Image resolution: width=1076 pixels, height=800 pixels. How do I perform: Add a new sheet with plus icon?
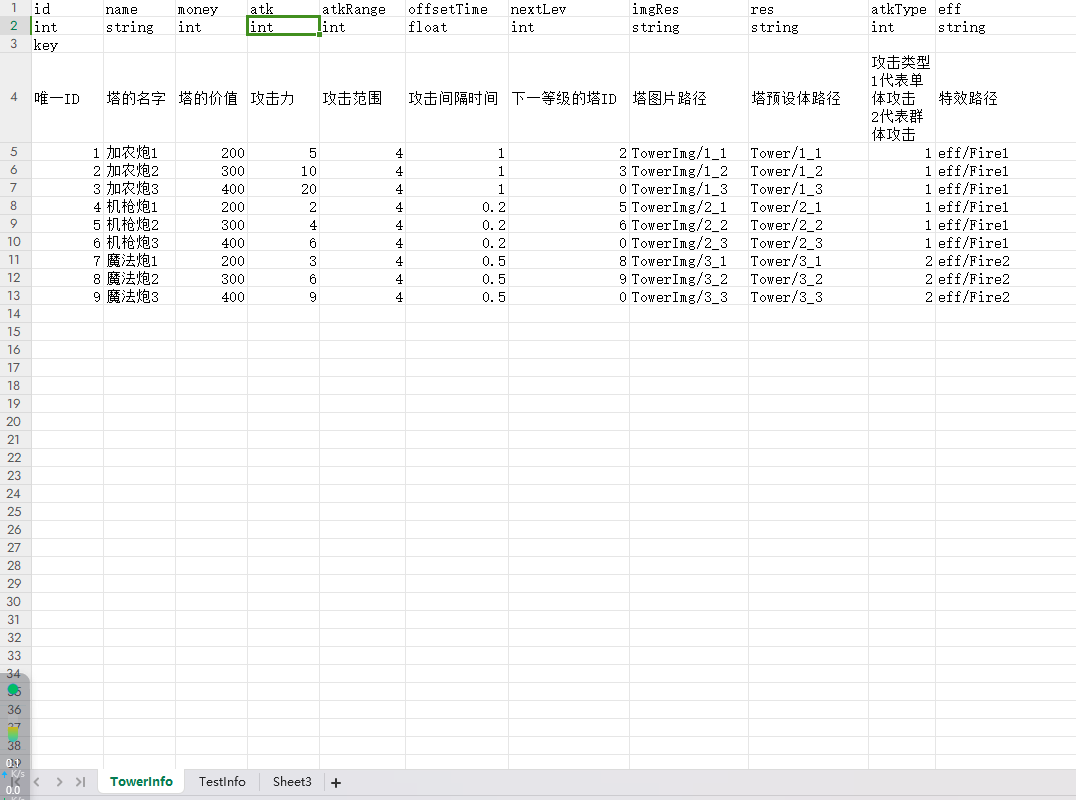(336, 783)
